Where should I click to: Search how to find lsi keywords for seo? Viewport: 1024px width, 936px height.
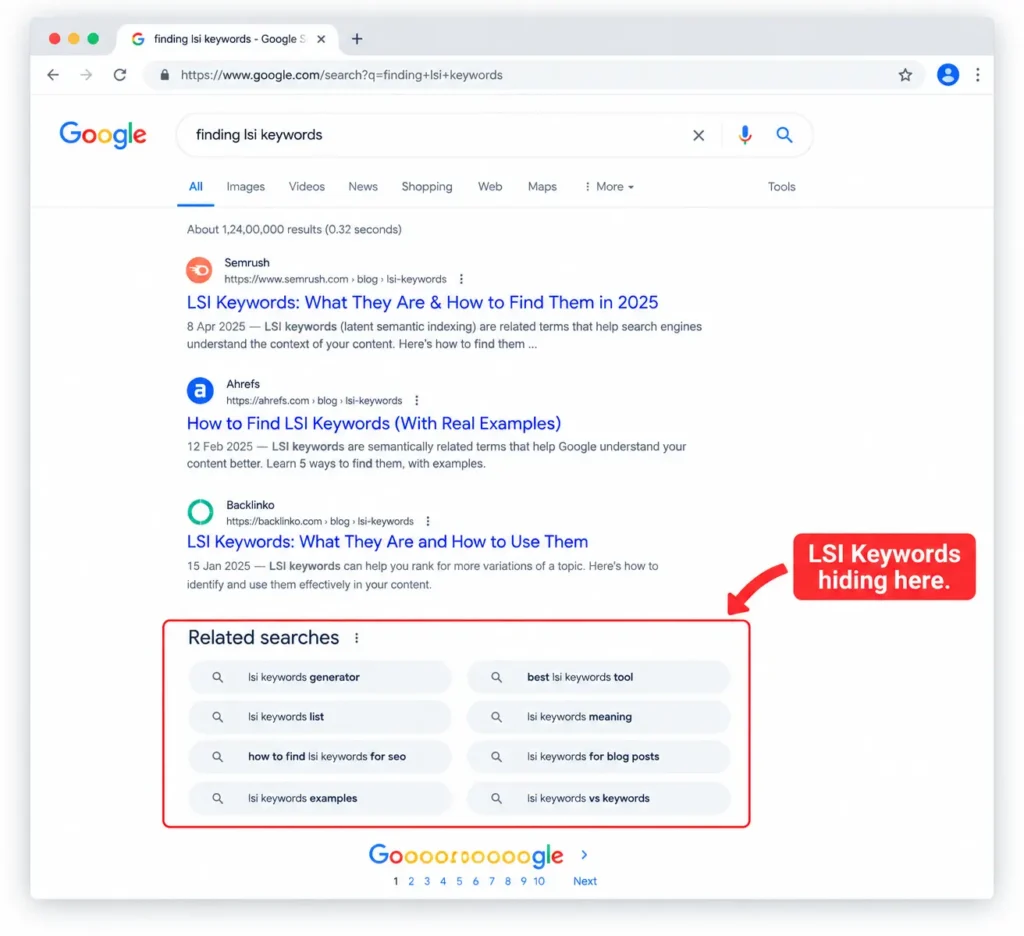point(320,756)
